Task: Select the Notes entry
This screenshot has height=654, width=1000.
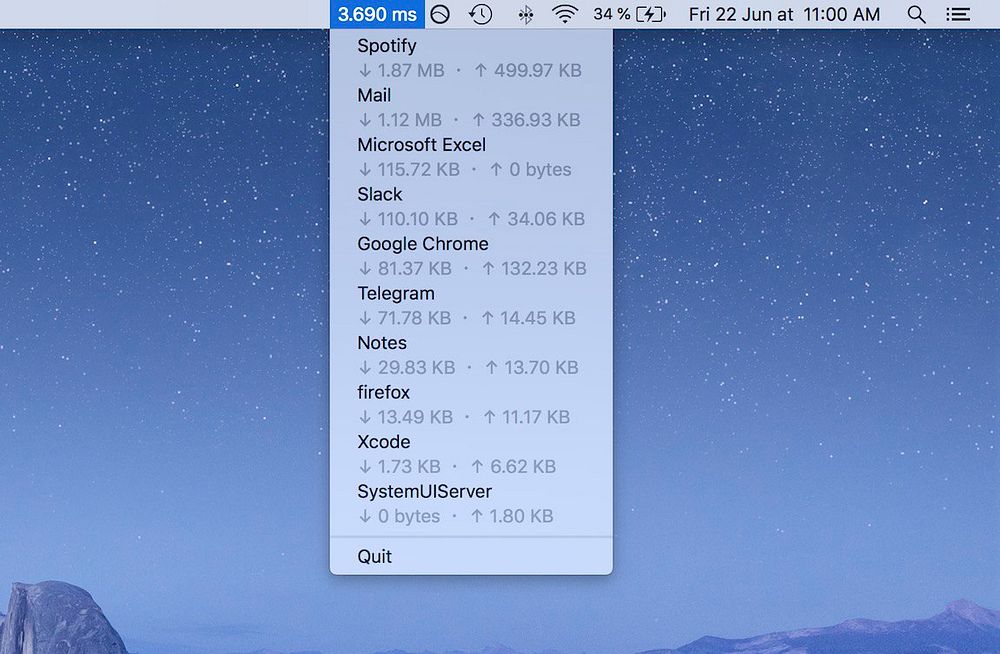Action: click(x=382, y=343)
